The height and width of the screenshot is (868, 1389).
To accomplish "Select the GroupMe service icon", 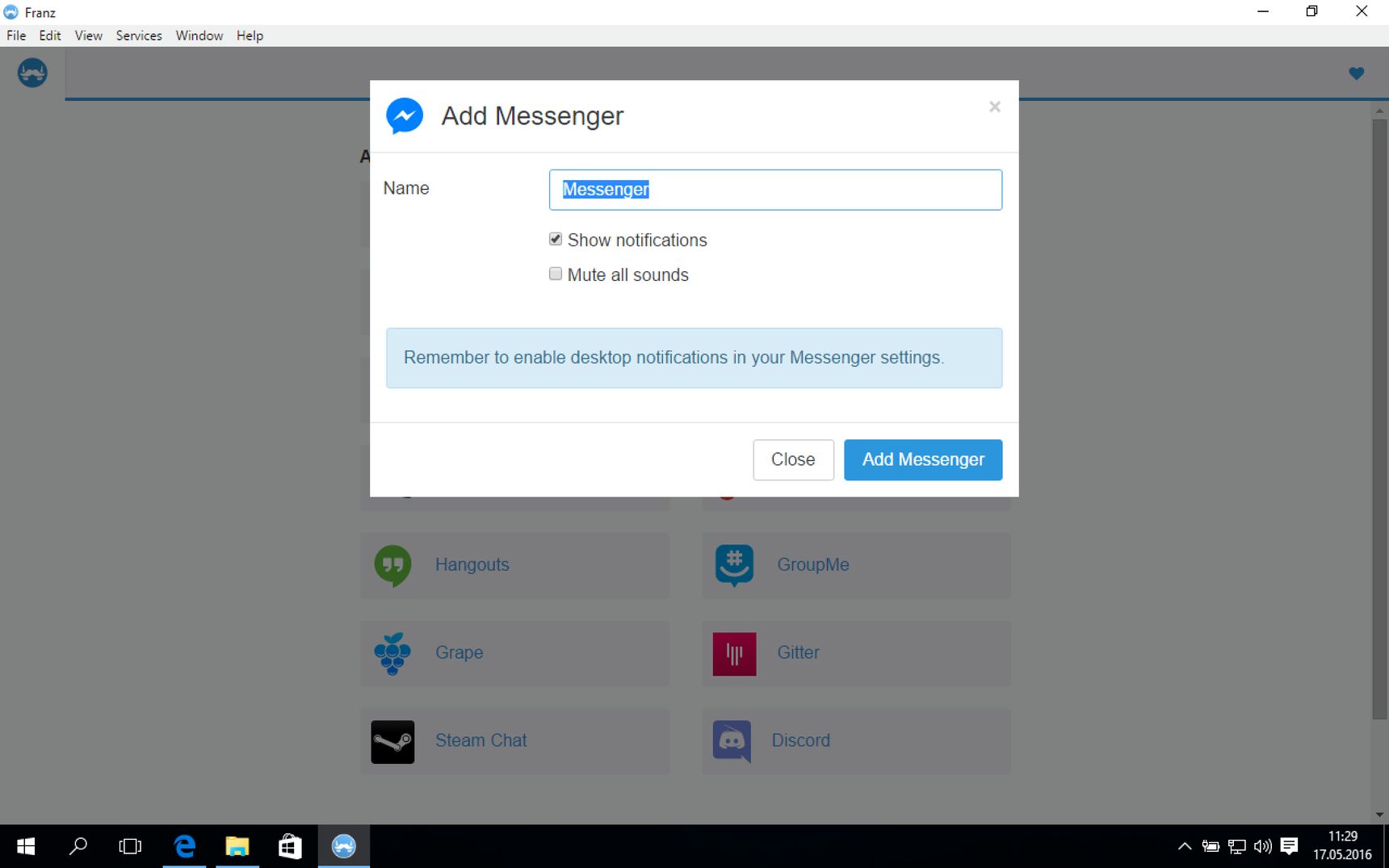I will coord(734,565).
